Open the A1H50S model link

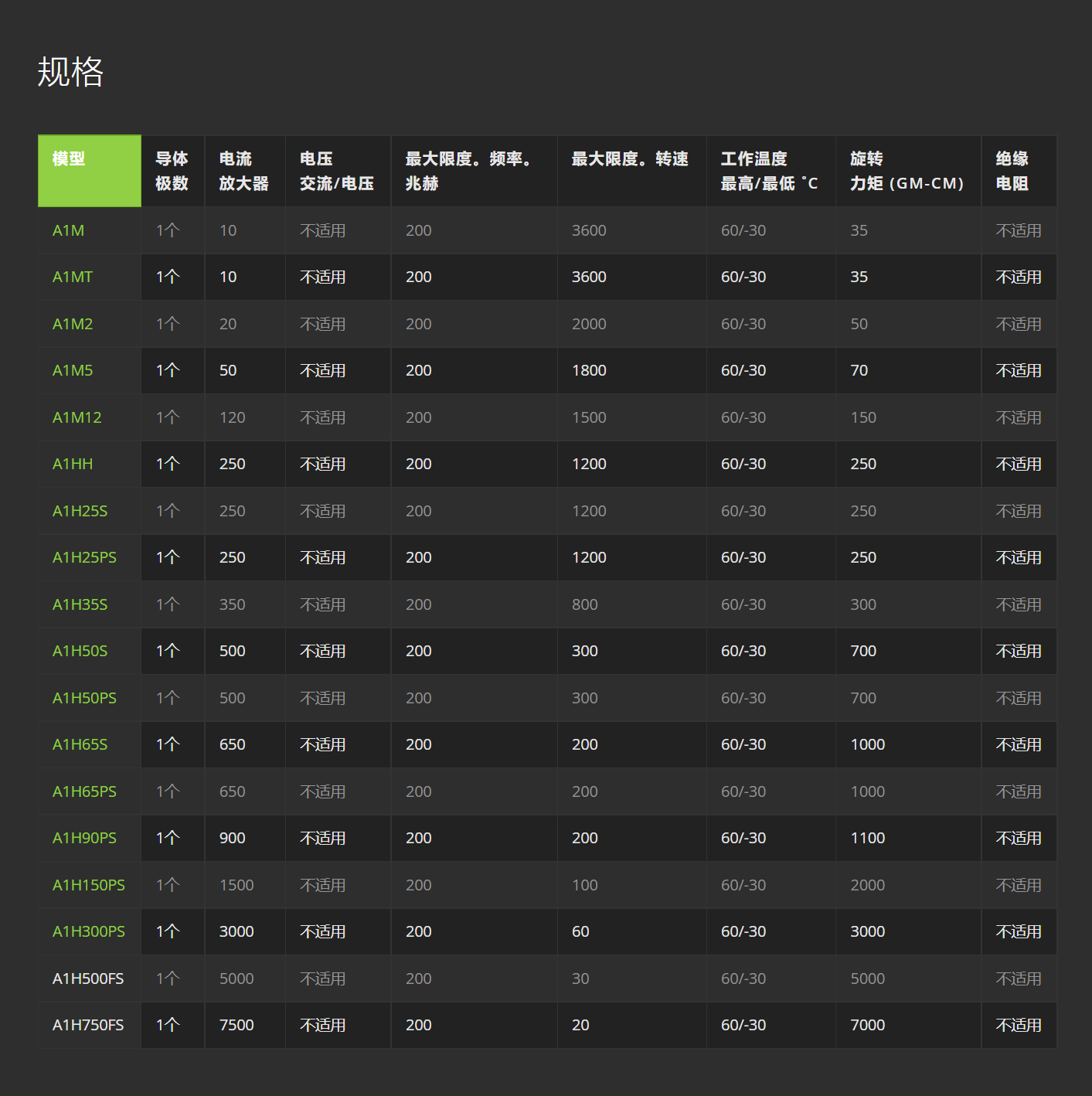tap(80, 651)
